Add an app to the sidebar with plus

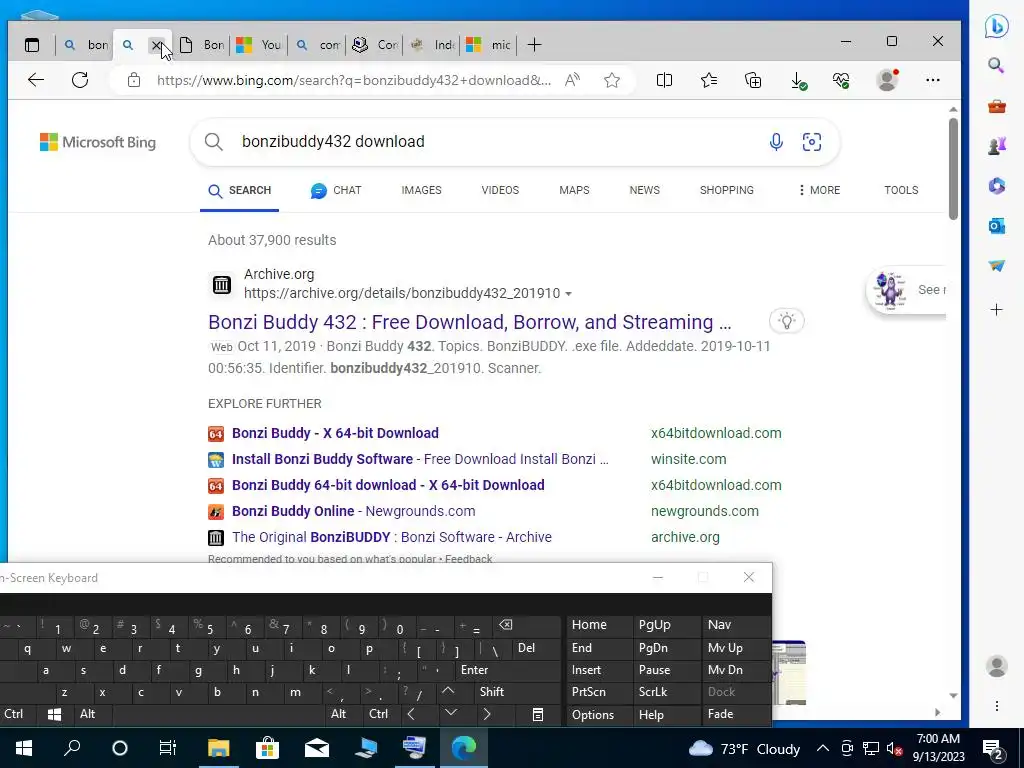(997, 310)
